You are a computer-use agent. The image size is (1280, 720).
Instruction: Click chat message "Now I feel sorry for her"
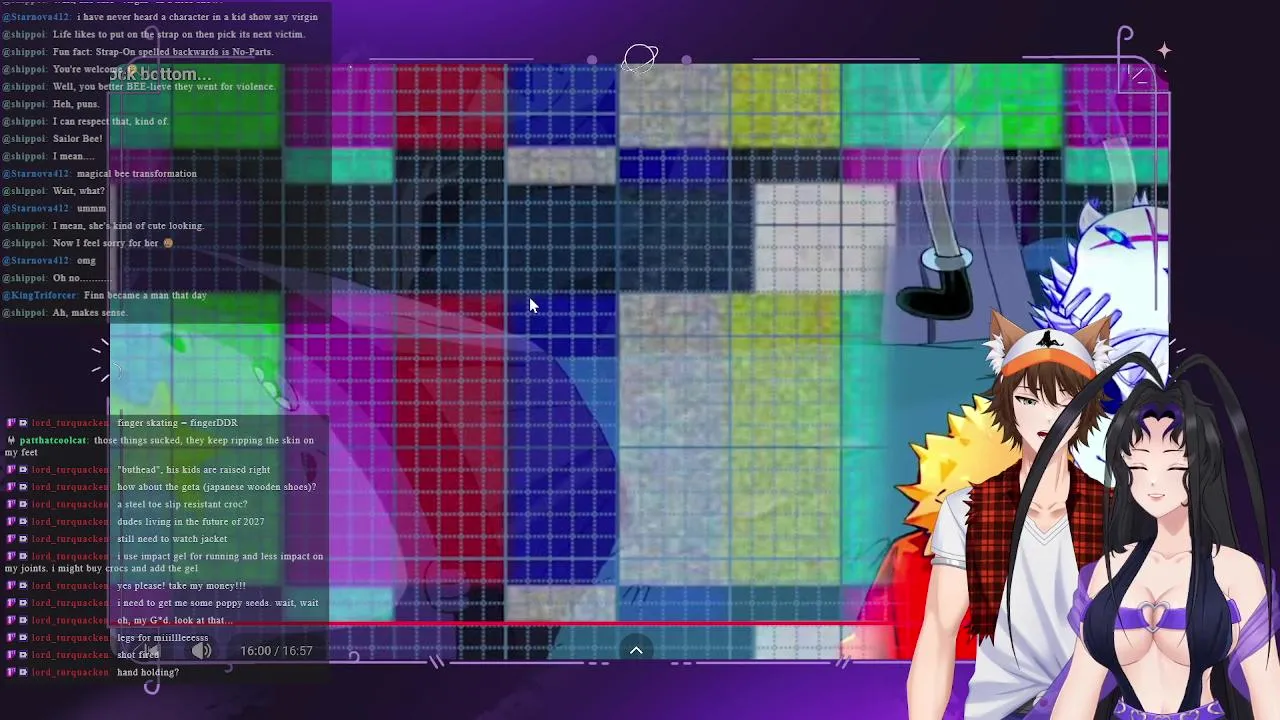point(106,243)
